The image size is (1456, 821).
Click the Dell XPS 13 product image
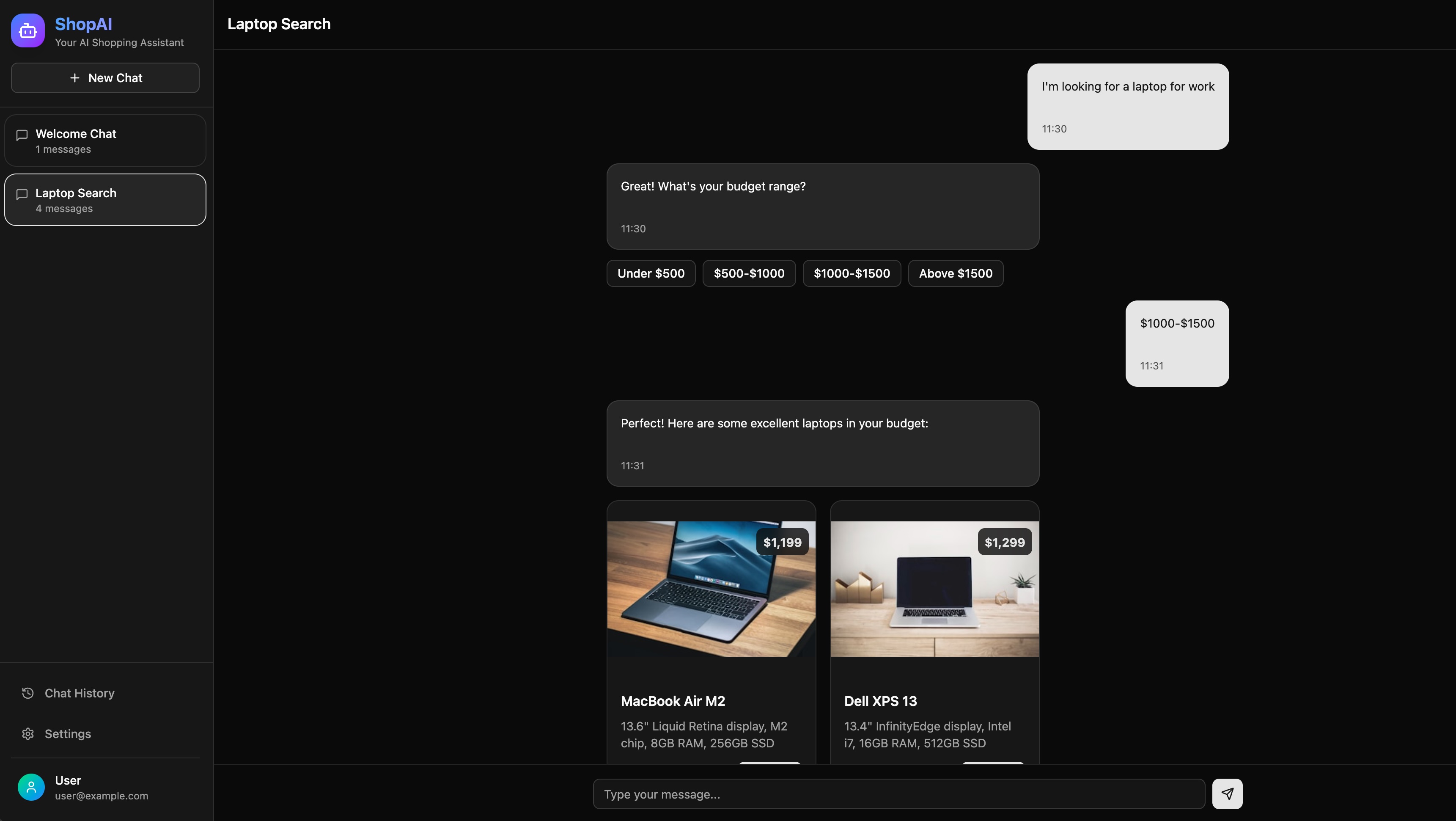(x=934, y=589)
